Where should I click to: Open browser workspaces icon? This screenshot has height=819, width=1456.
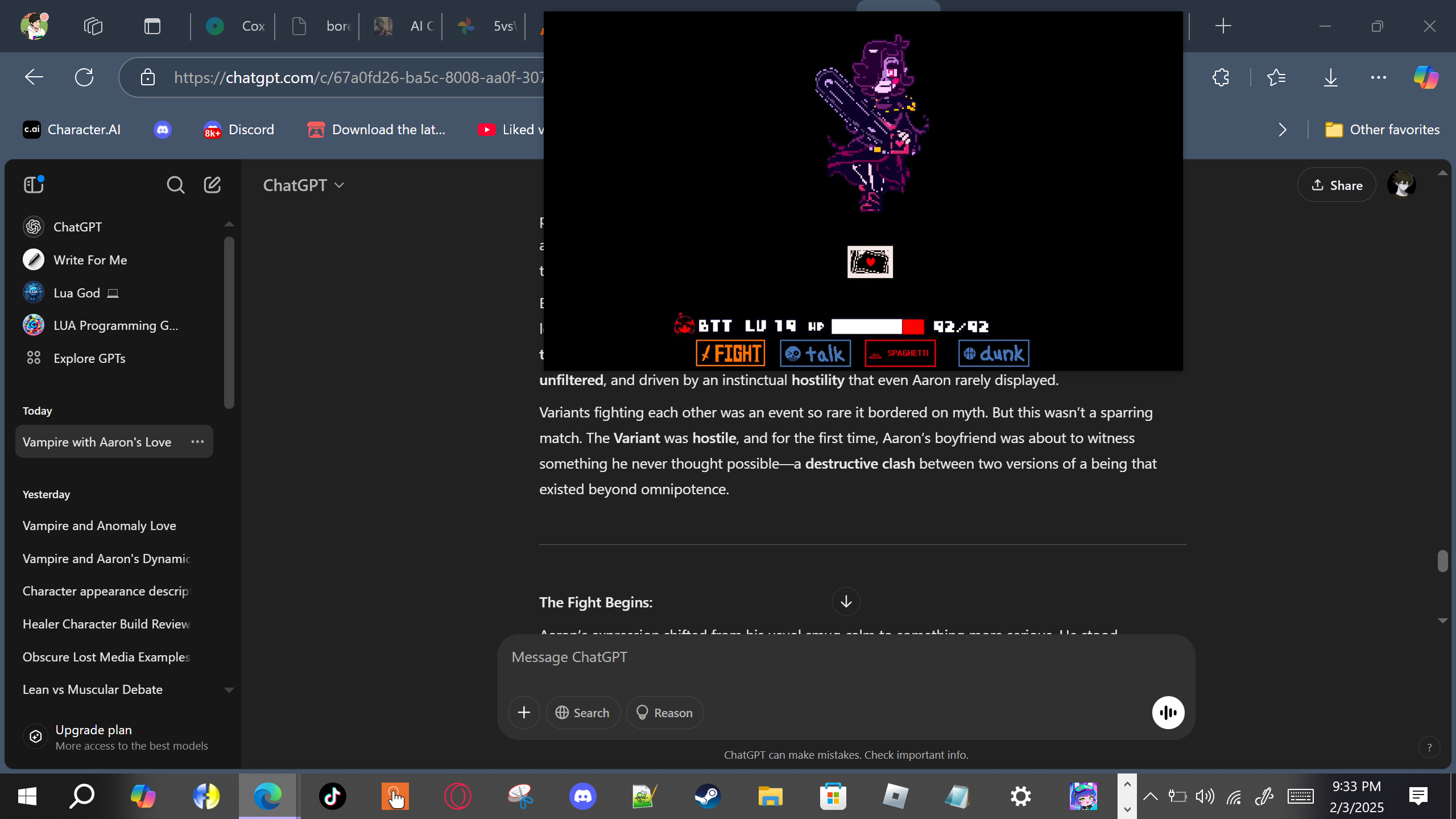pyautogui.click(x=93, y=26)
